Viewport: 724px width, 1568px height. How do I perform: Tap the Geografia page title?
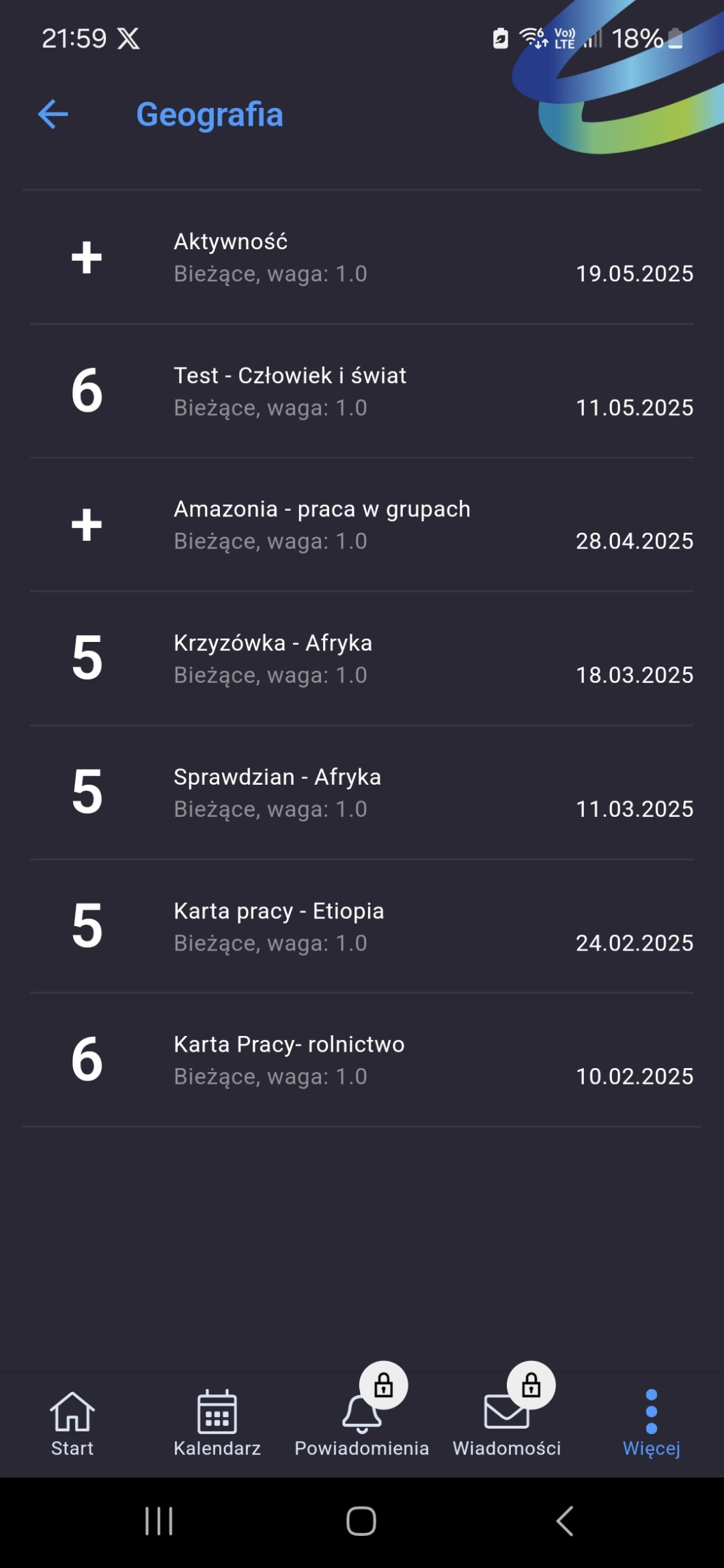point(210,114)
